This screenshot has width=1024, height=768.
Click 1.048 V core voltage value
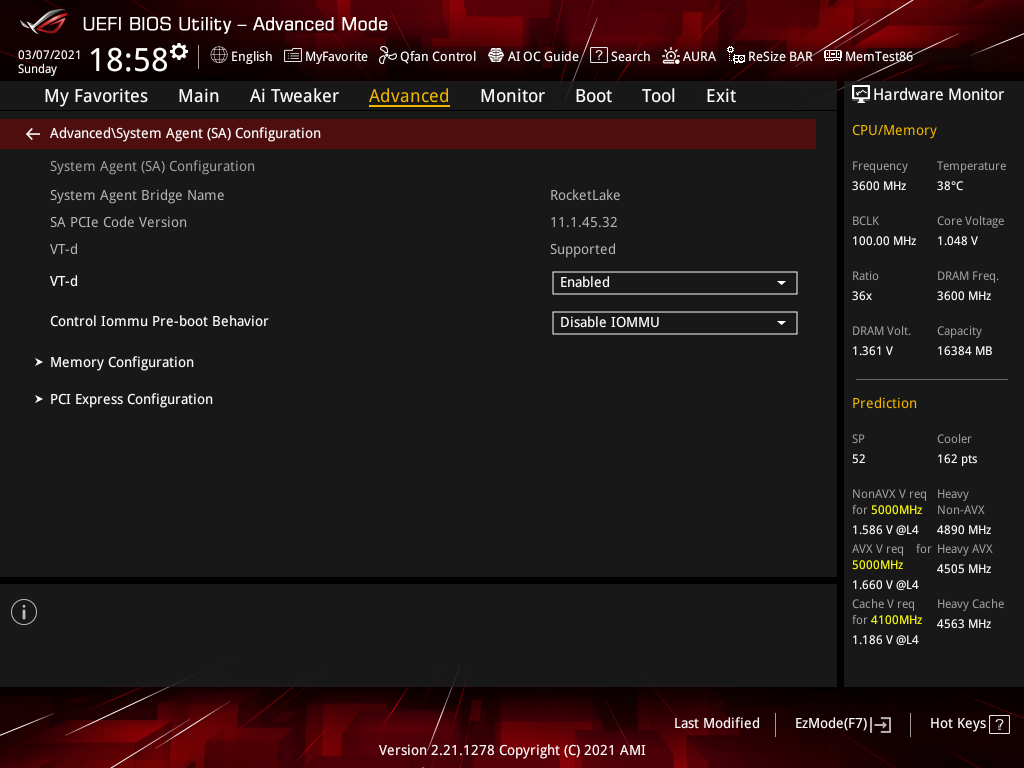[957, 241]
